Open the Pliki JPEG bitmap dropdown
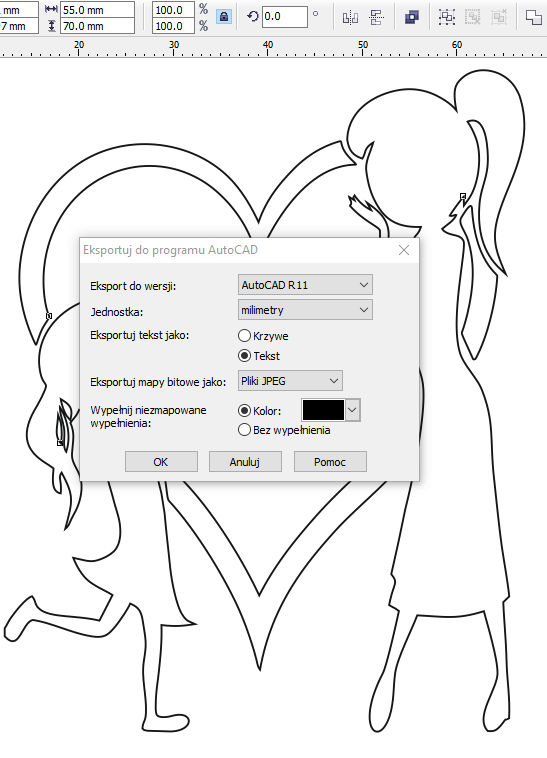 pos(290,380)
